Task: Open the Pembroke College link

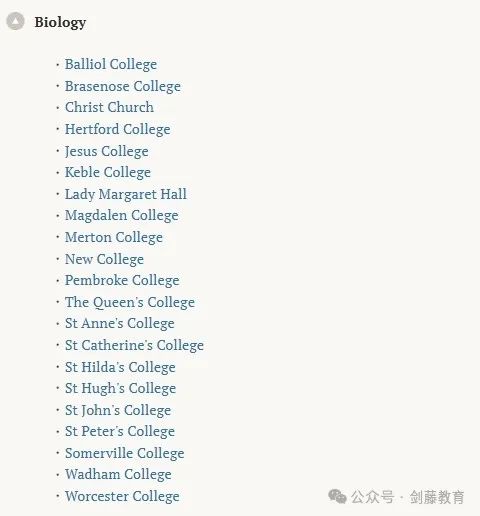Action: pyautogui.click(x=122, y=280)
